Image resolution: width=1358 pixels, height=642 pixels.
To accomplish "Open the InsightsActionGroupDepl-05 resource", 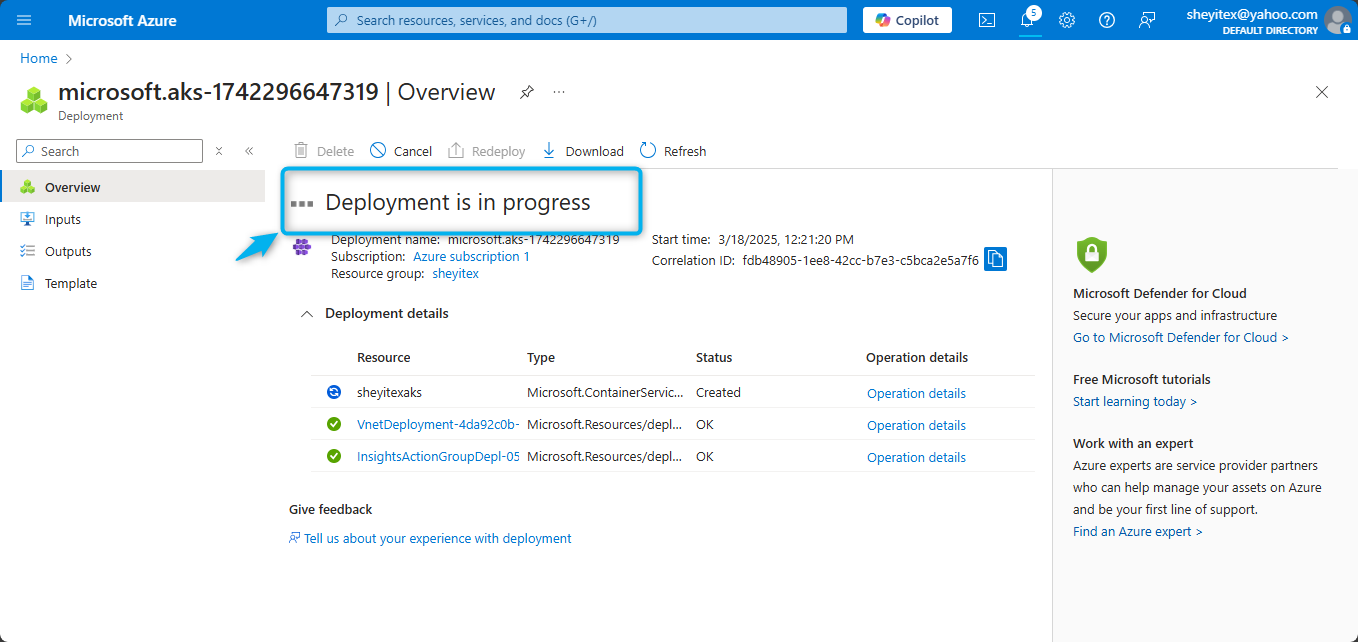I will [x=438, y=457].
